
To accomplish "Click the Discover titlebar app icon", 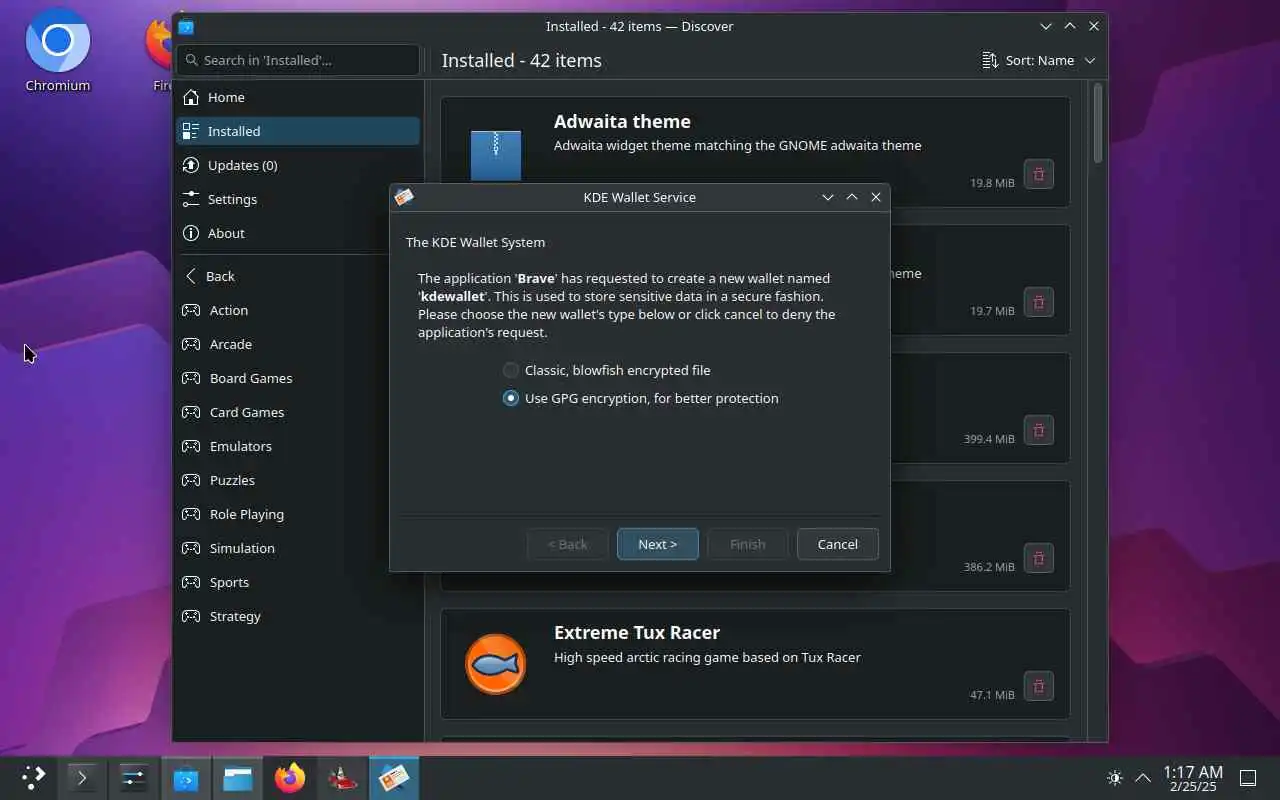I will click(186, 26).
